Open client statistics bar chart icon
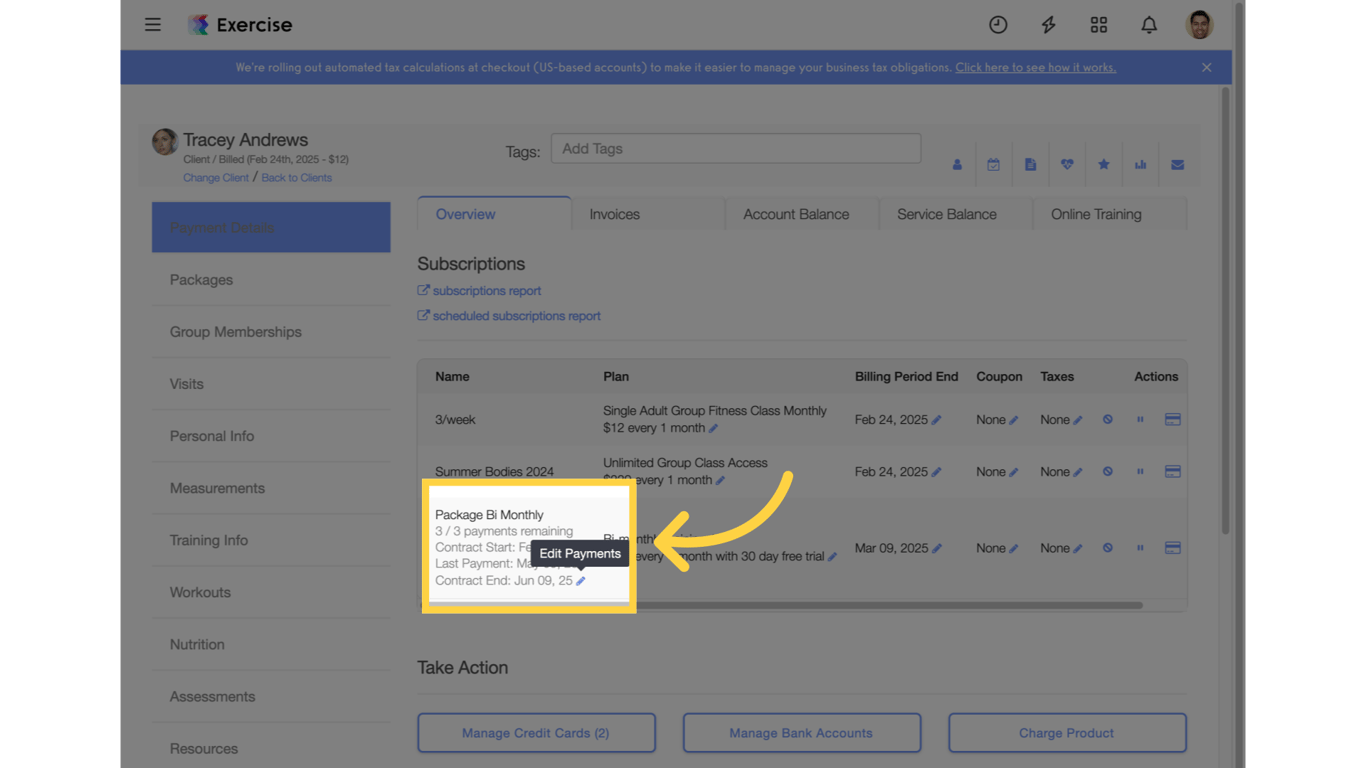This screenshot has height=768, width=1366. pyautogui.click(x=1140, y=164)
